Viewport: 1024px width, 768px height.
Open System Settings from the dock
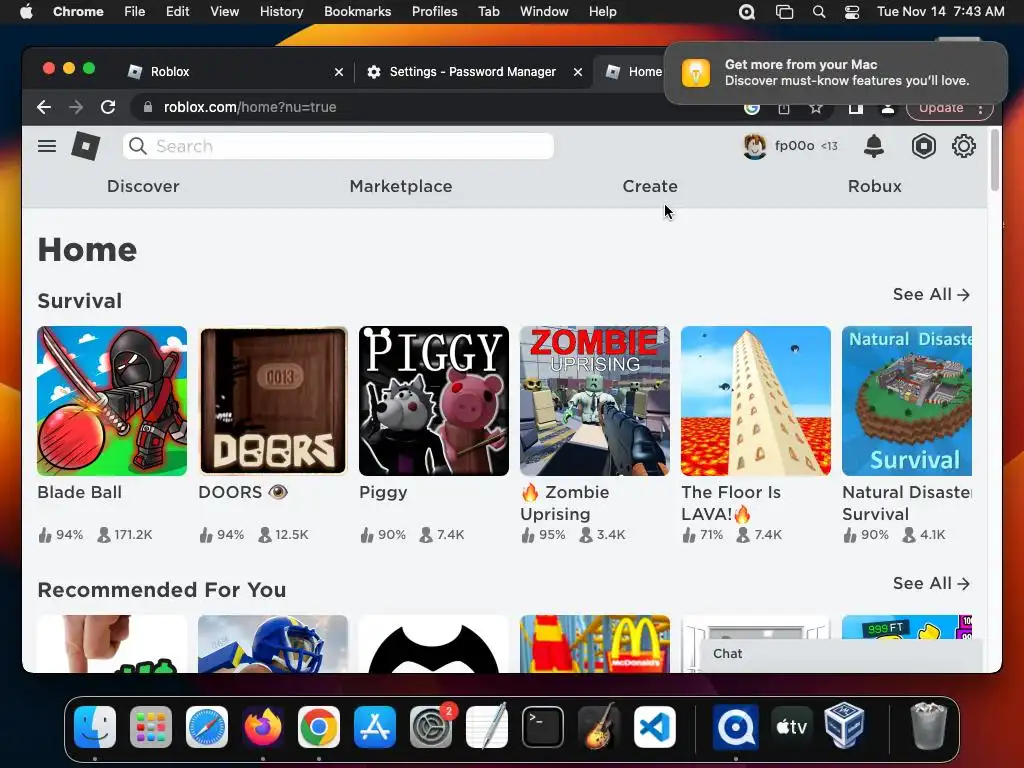[x=431, y=726]
